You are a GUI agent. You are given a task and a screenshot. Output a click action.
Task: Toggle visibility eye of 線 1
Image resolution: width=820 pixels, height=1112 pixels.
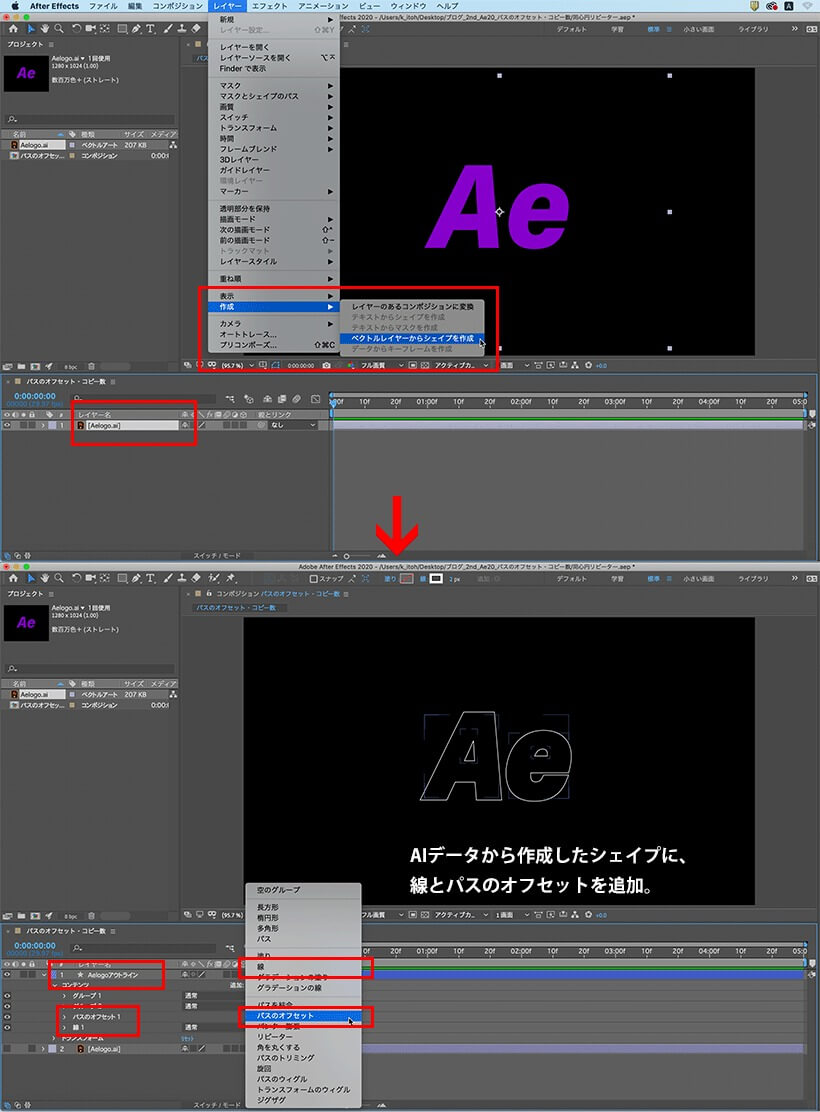pos(7,1027)
